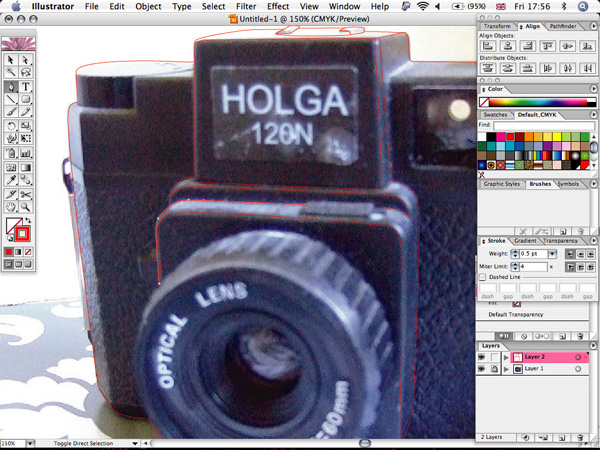Open the zoom level dropdown at bottom-left

coord(30,443)
